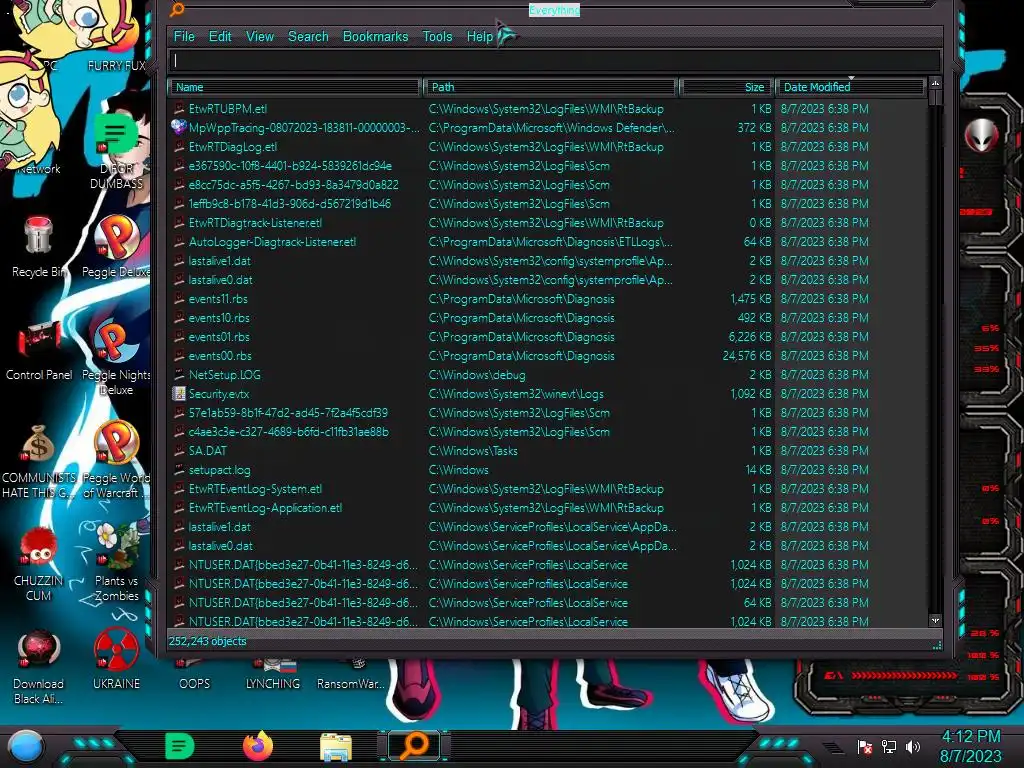
Task: Select EtwRTDiagLog.etl in results
Action: tap(232, 147)
